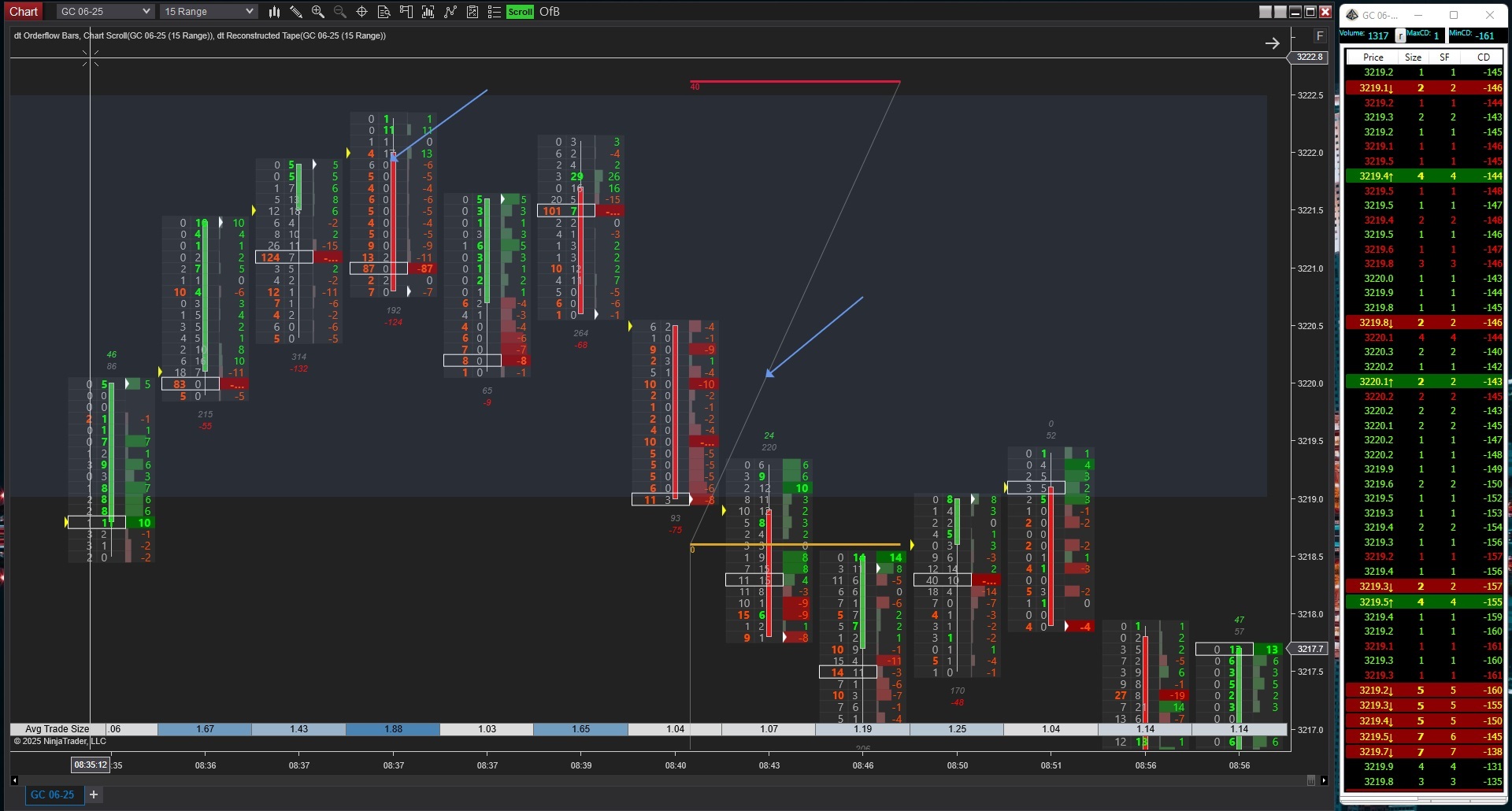This screenshot has height=811, width=1512.
Task: Click the white-boxed 101 cell in sixth bar
Action: click(566, 210)
